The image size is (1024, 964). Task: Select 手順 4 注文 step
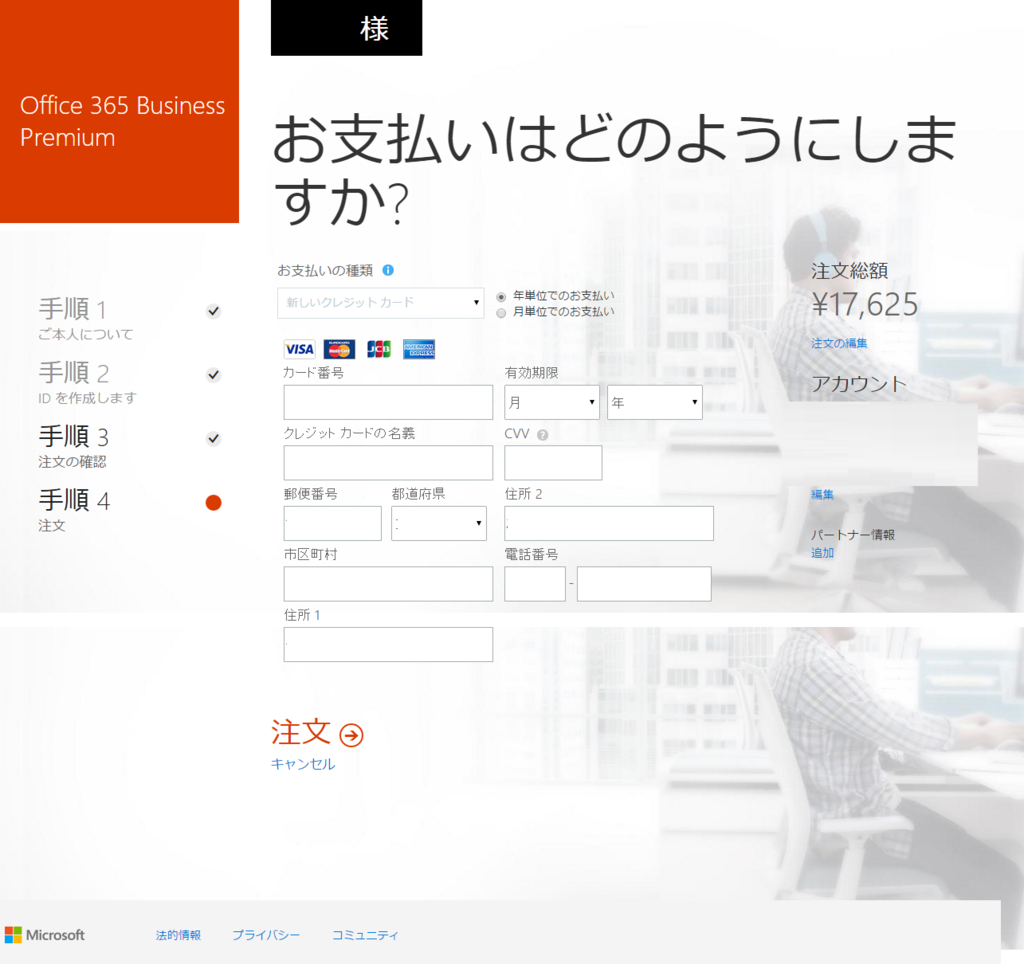point(129,509)
